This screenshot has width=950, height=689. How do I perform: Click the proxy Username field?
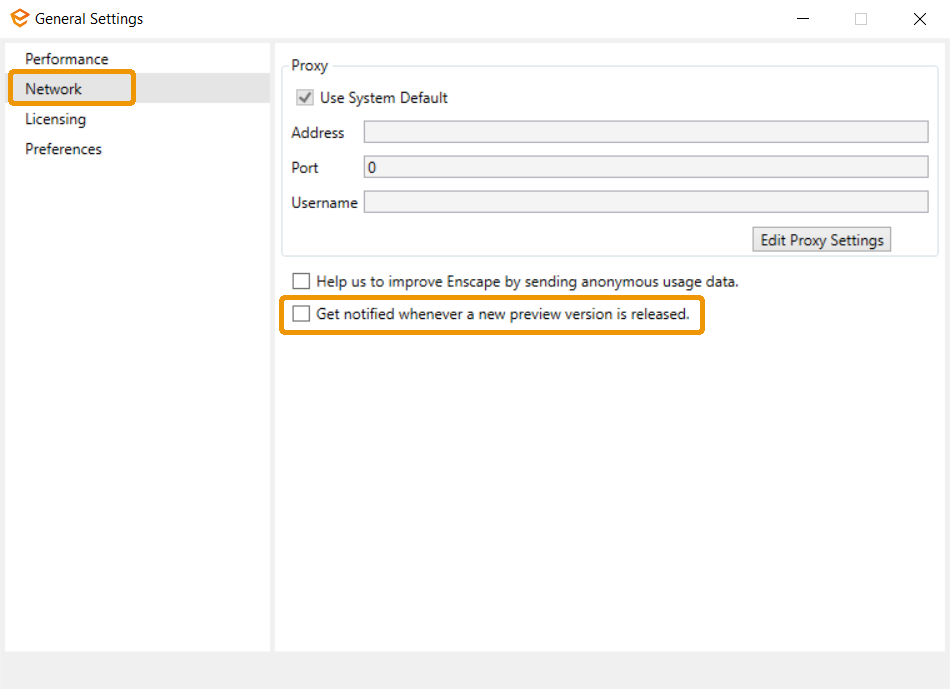click(646, 202)
